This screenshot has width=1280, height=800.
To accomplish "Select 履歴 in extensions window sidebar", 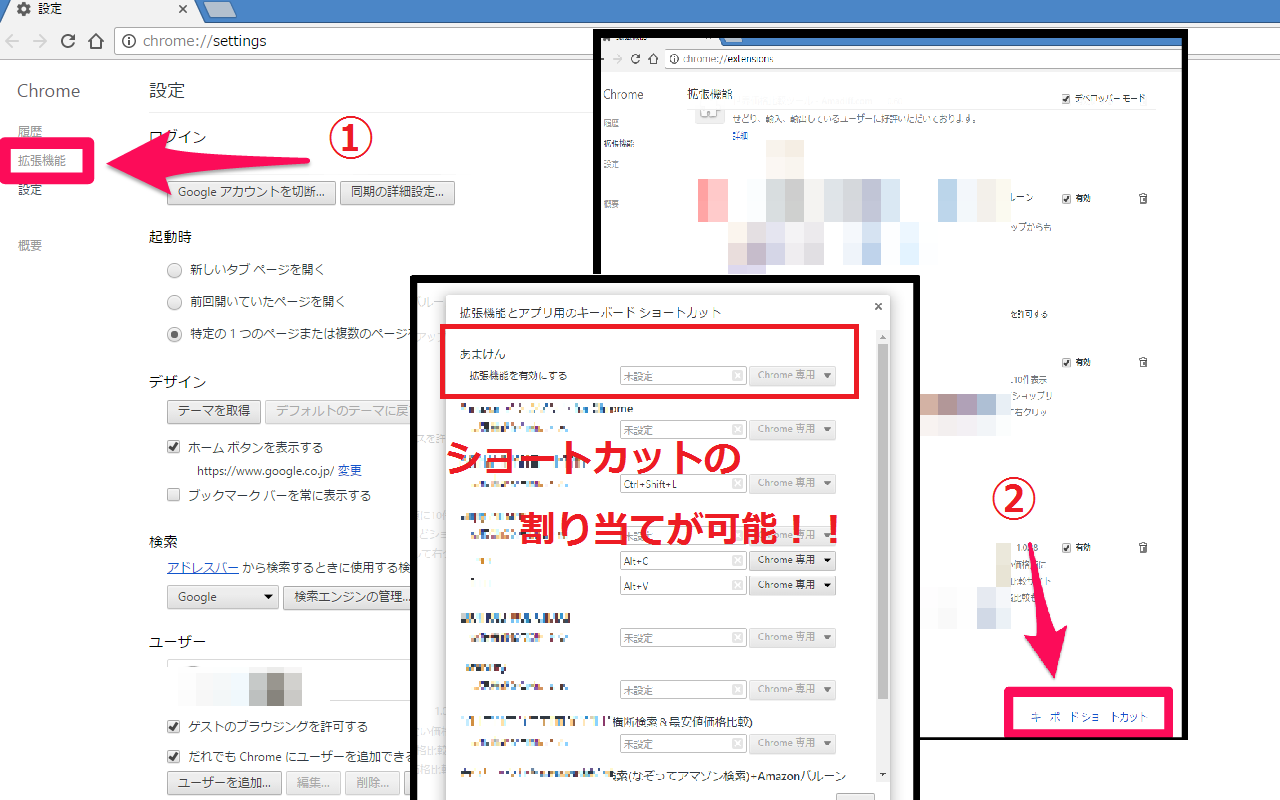I will pos(611,122).
